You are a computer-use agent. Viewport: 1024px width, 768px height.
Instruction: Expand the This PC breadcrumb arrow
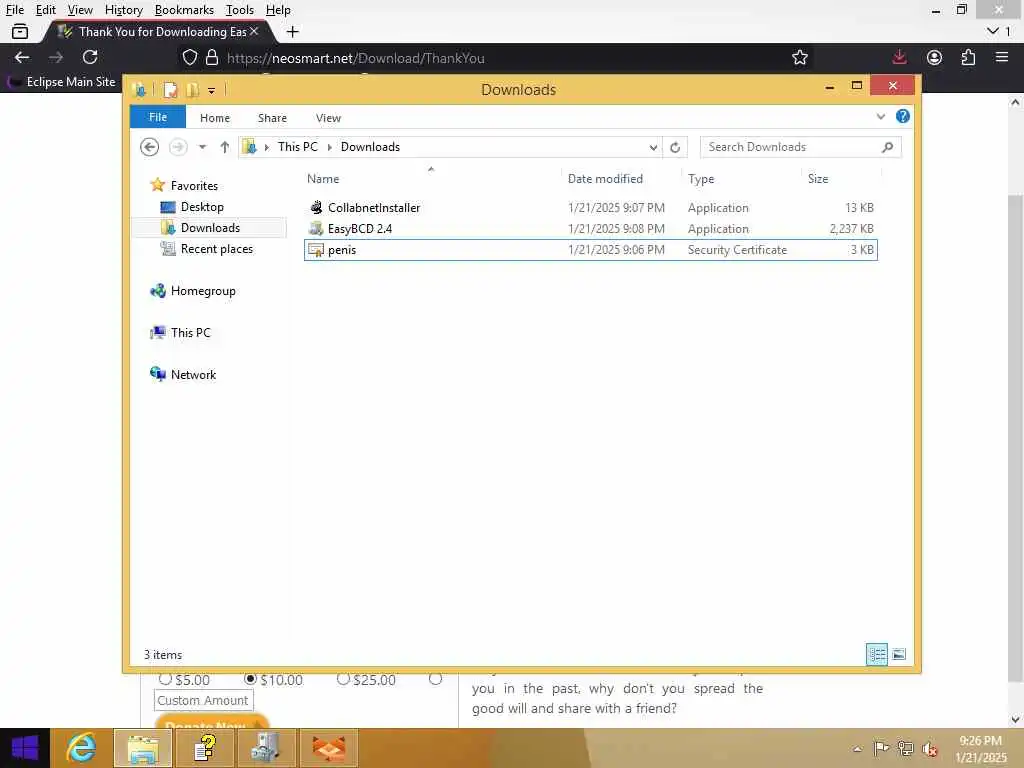click(329, 147)
